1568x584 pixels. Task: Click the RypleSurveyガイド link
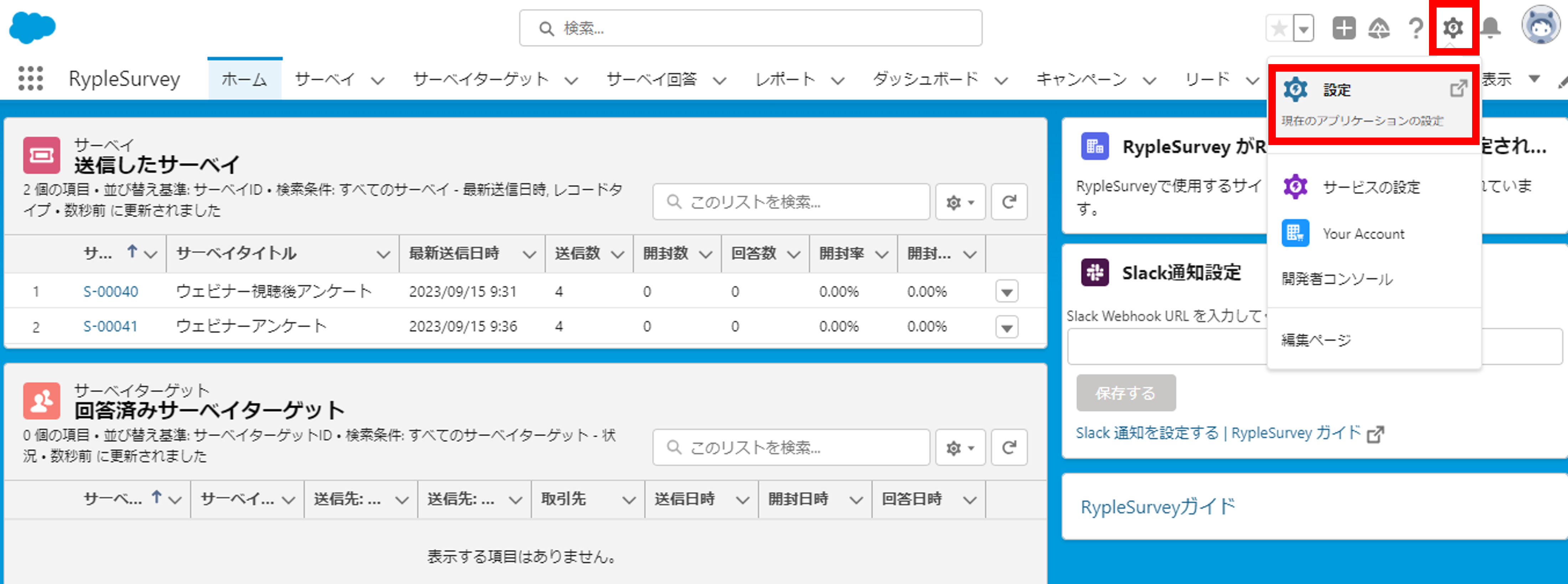click(1157, 507)
